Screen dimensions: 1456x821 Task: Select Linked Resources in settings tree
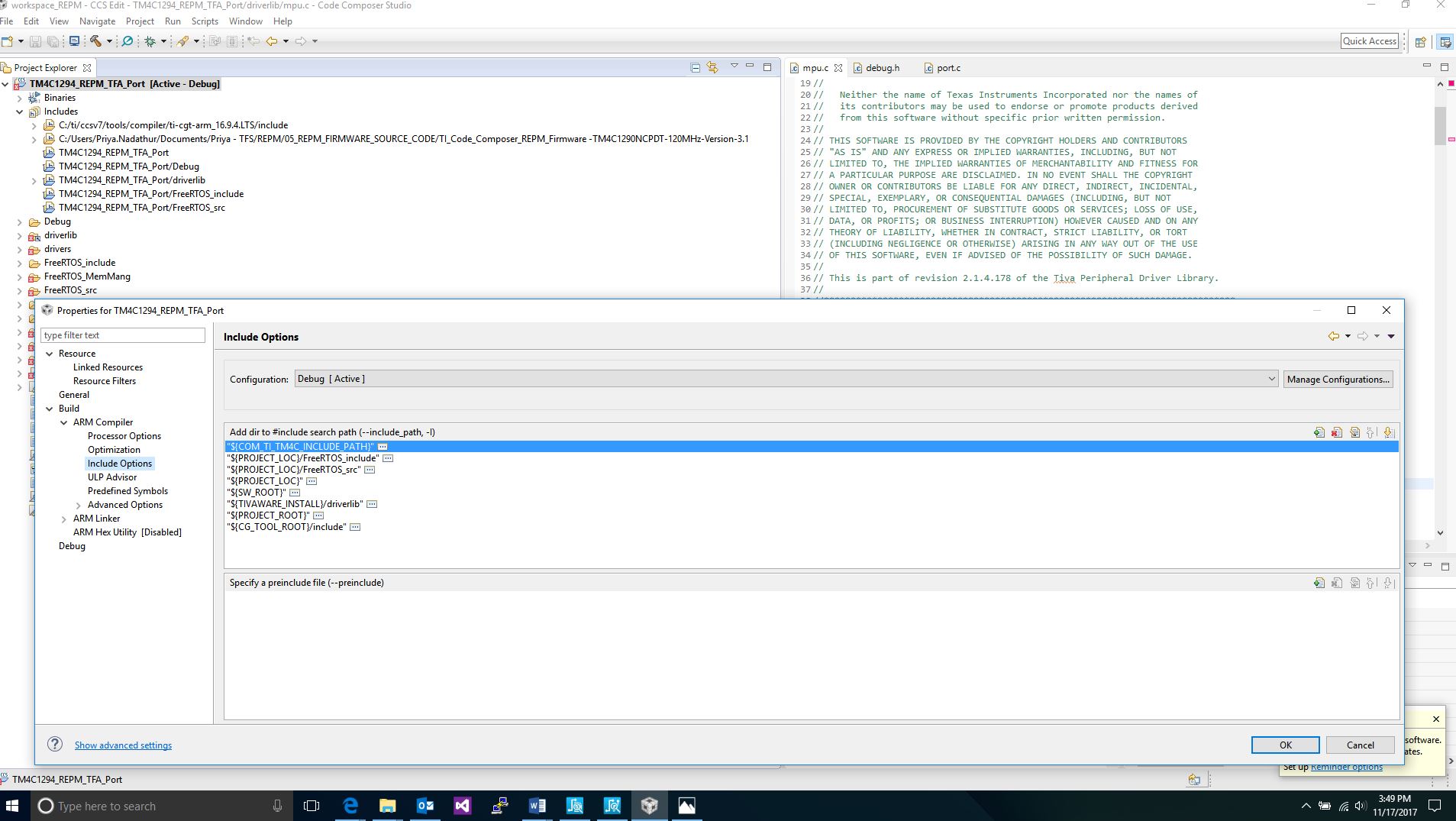[108, 367]
